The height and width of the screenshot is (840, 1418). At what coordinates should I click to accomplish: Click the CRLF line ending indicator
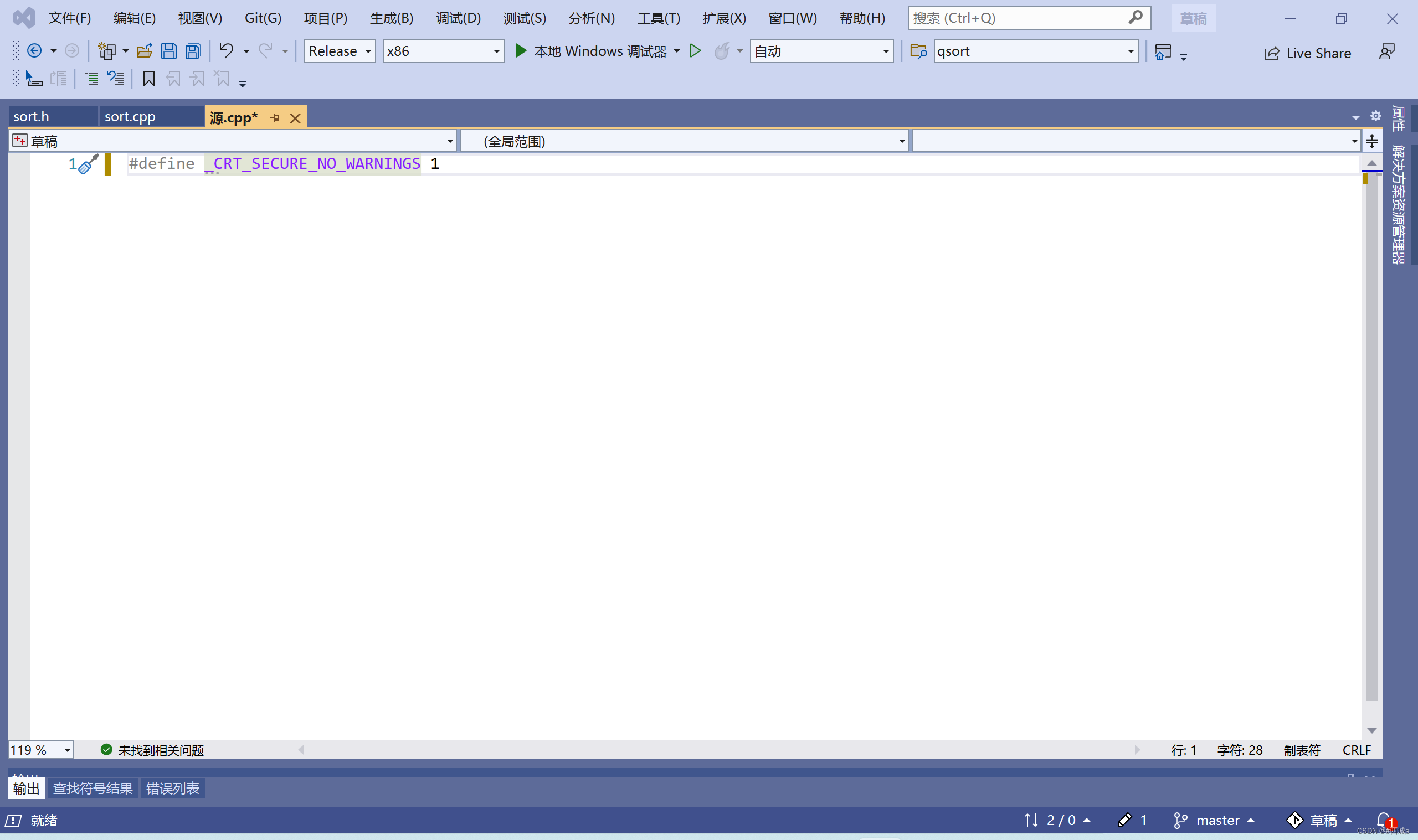click(x=1357, y=750)
